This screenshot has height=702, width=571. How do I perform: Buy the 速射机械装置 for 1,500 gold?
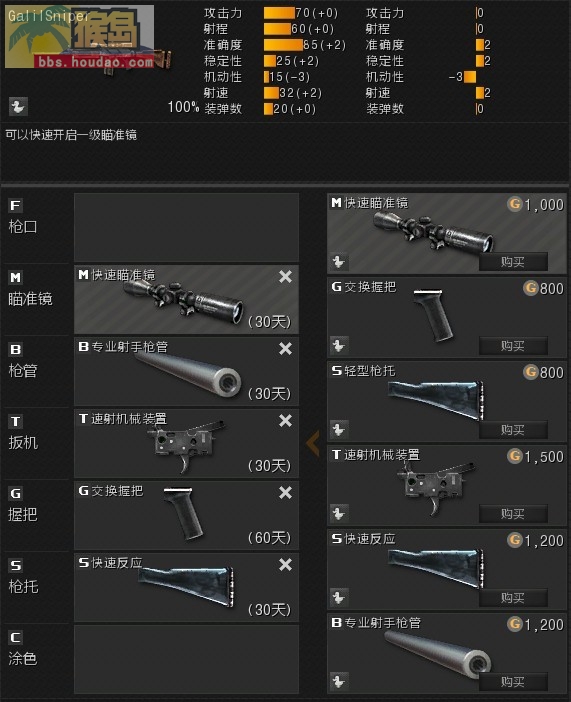(513, 514)
